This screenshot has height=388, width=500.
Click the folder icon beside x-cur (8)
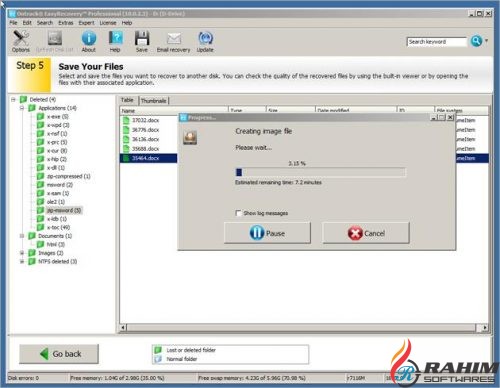click(x=40, y=150)
